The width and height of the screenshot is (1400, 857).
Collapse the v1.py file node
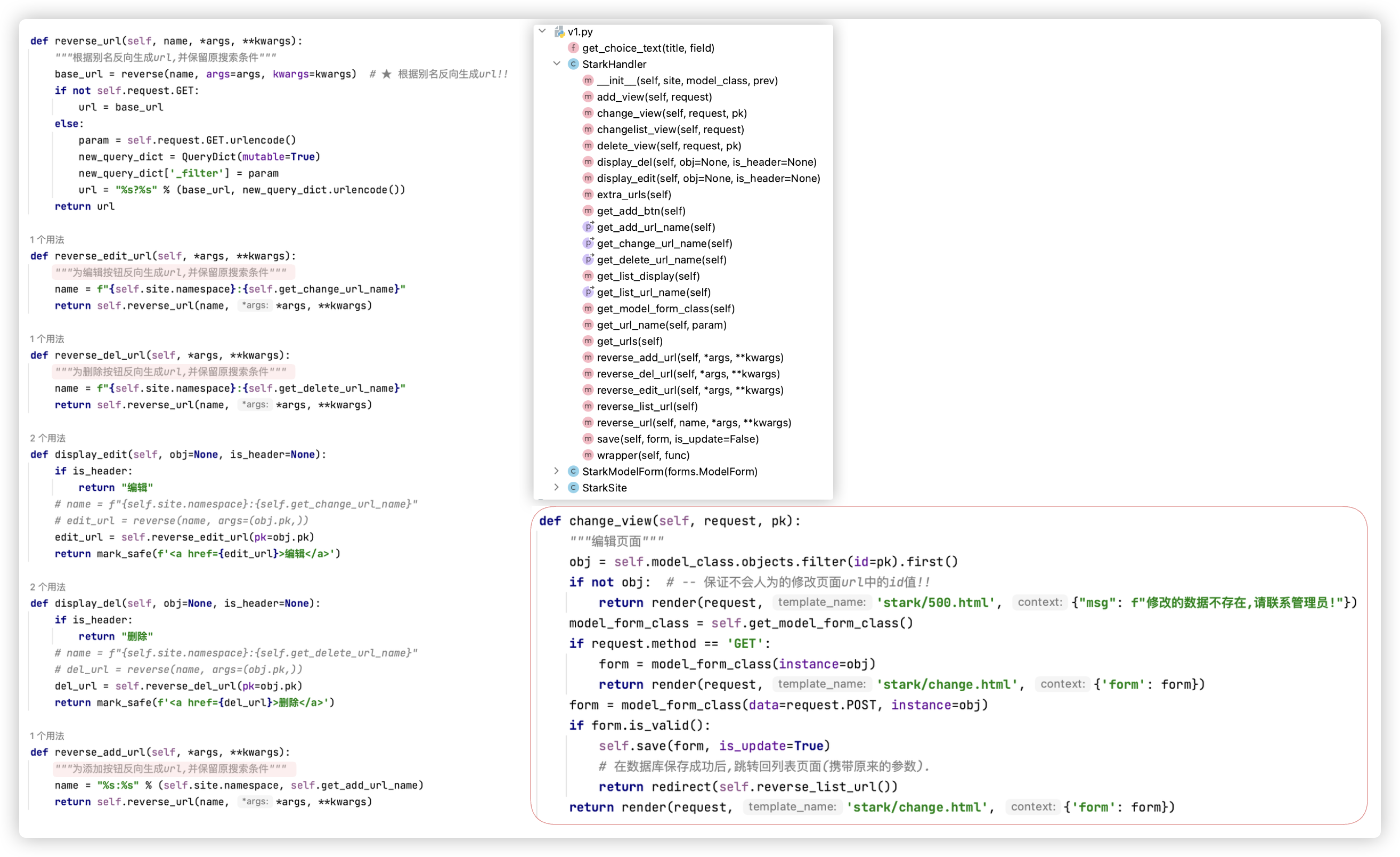(543, 31)
